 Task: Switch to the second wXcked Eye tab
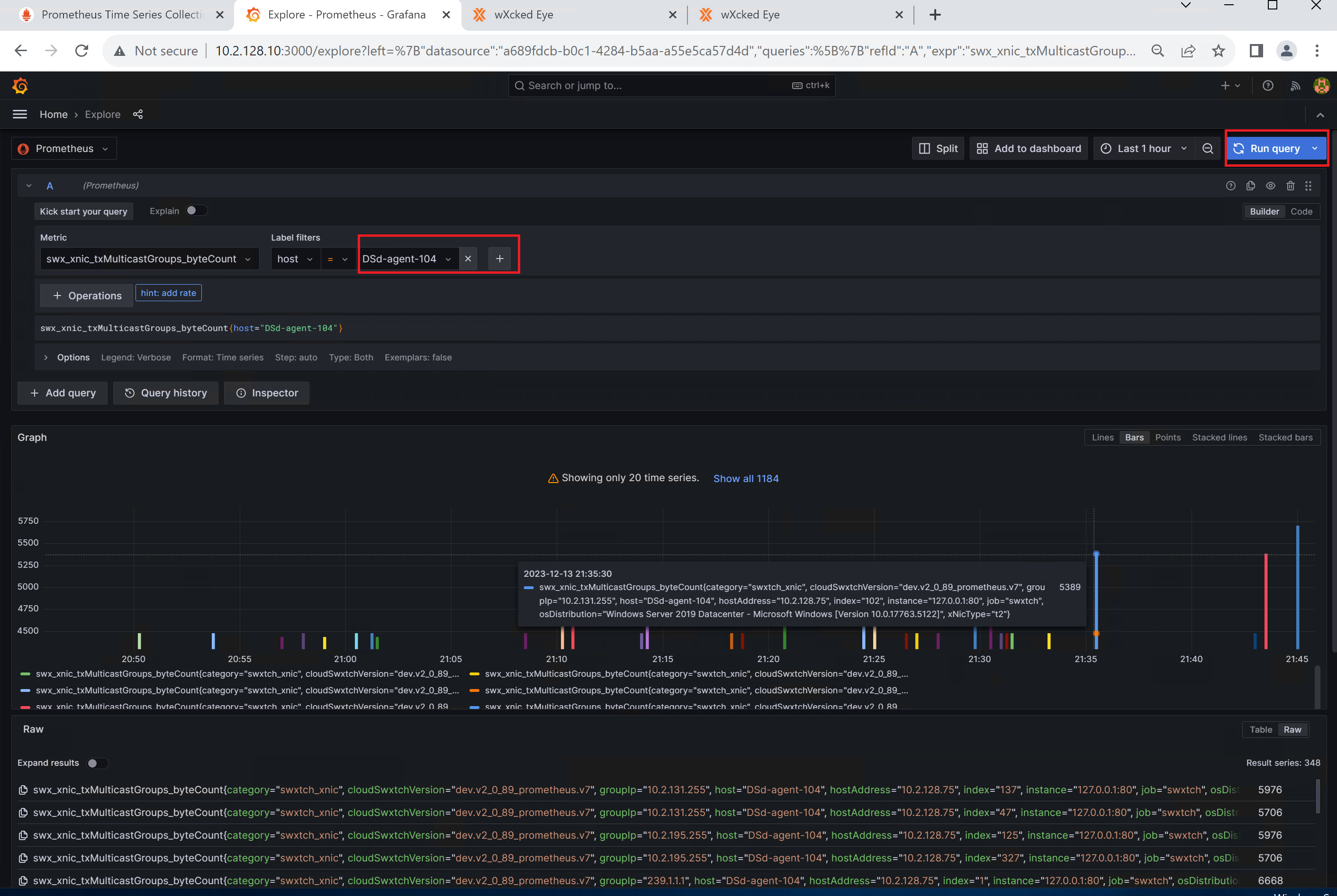click(x=803, y=15)
